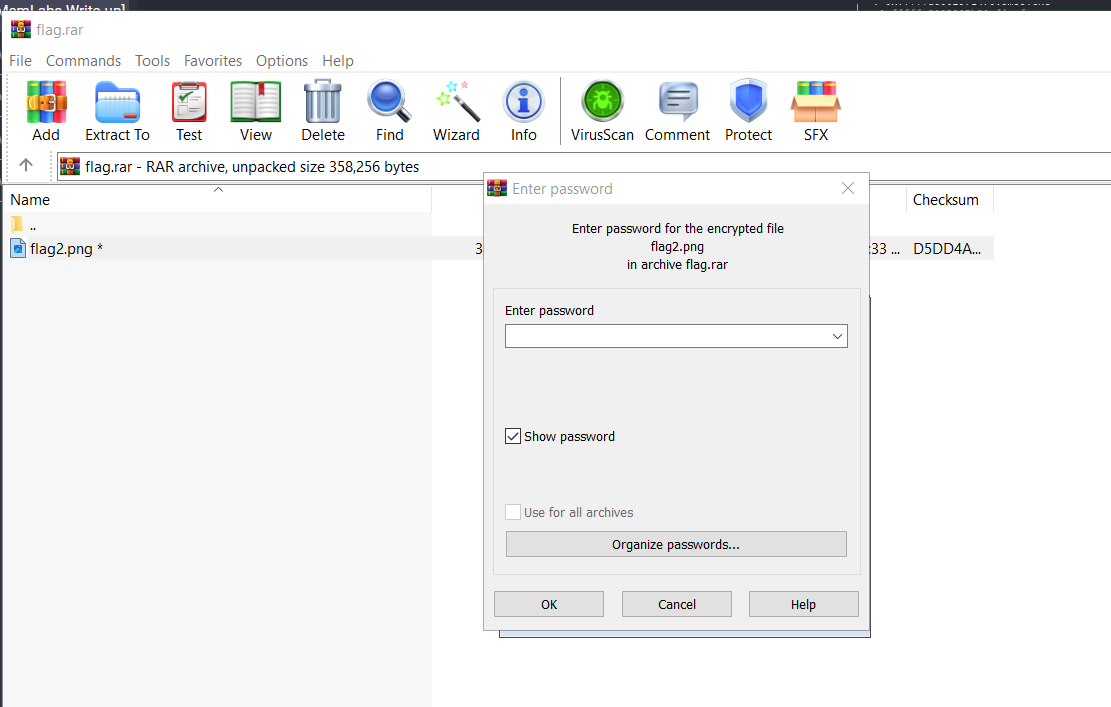The image size is (1111, 707).
Task: Open the Info toolbar icon
Action: click(524, 103)
